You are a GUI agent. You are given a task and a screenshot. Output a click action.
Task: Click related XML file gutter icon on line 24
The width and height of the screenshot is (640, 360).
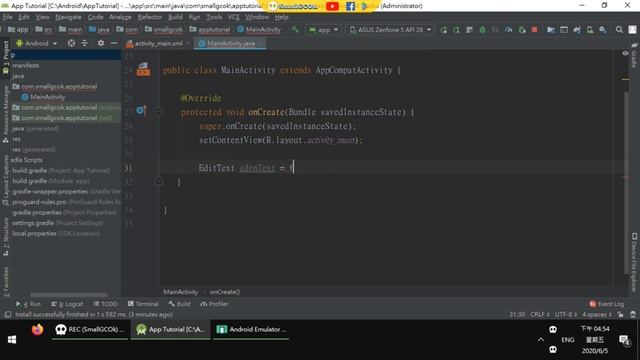(143, 69)
